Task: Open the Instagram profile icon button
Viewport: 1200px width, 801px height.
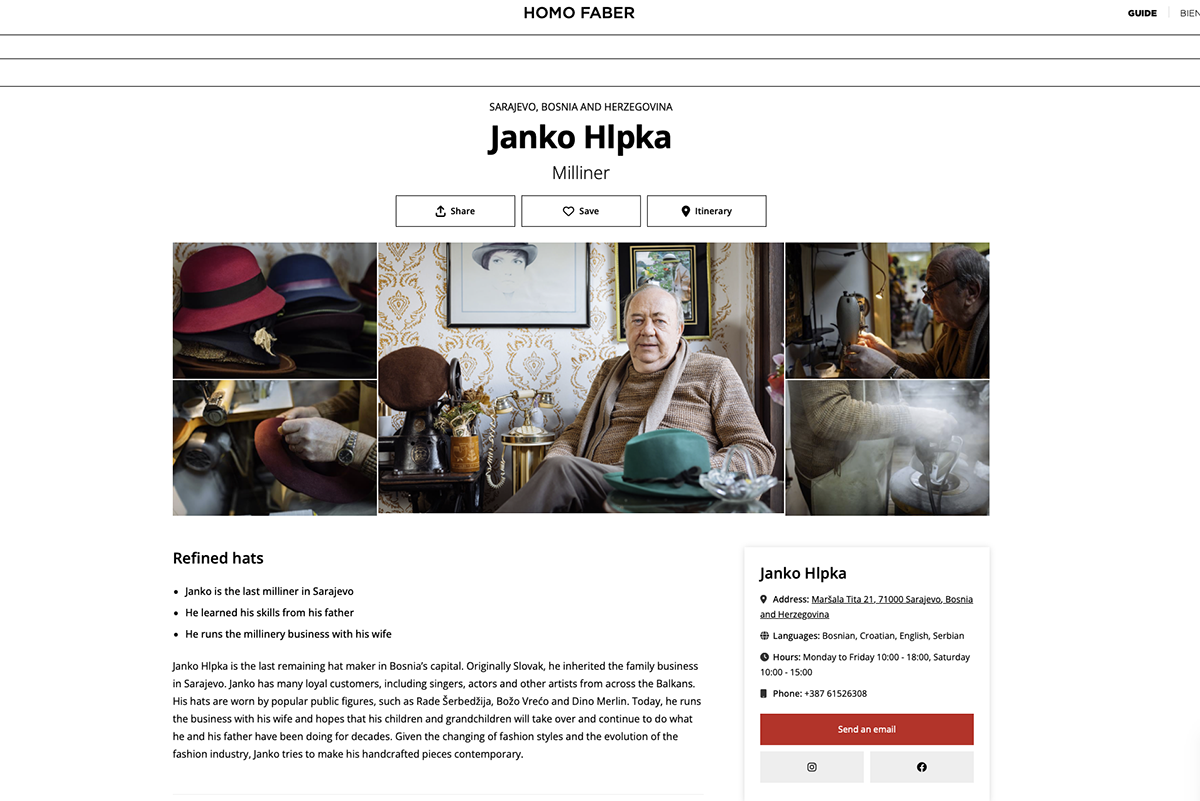Action: click(x=812, y=767)
